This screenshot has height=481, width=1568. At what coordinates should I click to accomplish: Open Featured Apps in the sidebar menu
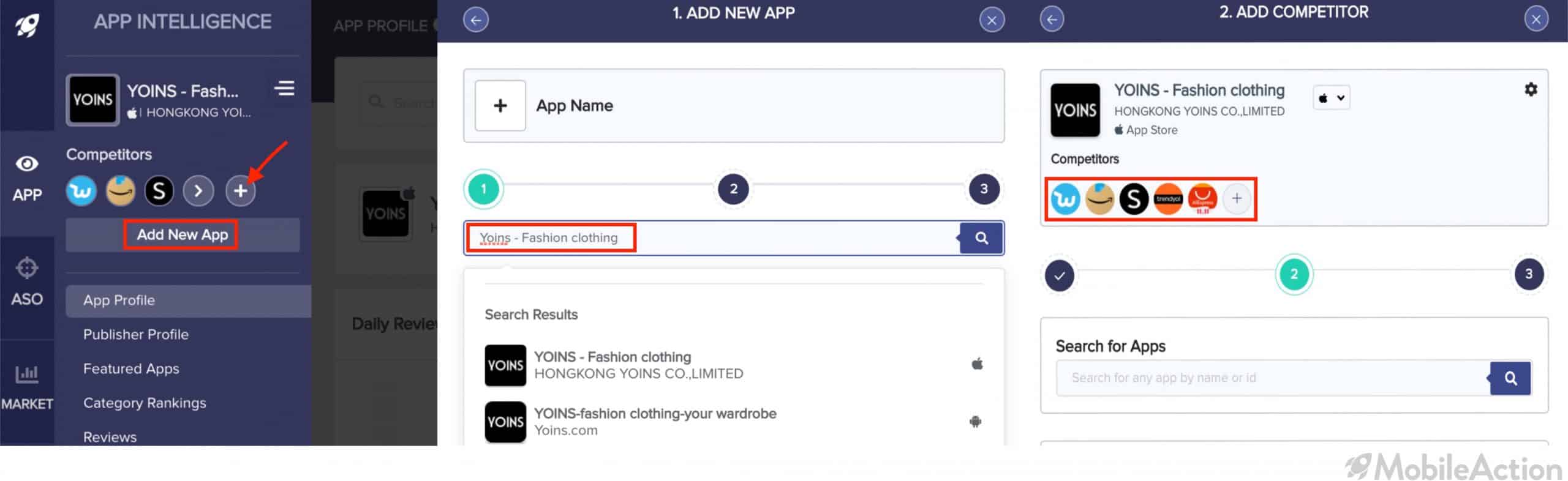click(131, 369)
